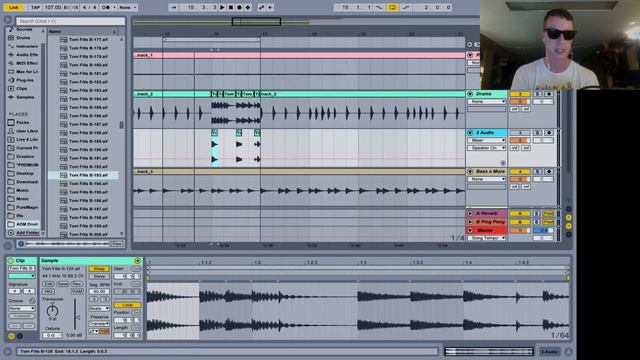Open the quantization menu set to None
Image resolution: width=640 pixels, height=360 pixels.
pos(128,7)
